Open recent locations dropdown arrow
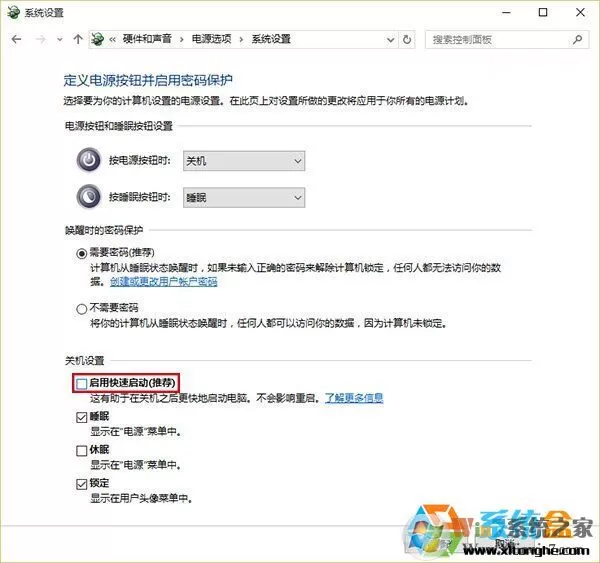The width and height of the screenshot is (600, 563). coord(60,39)
